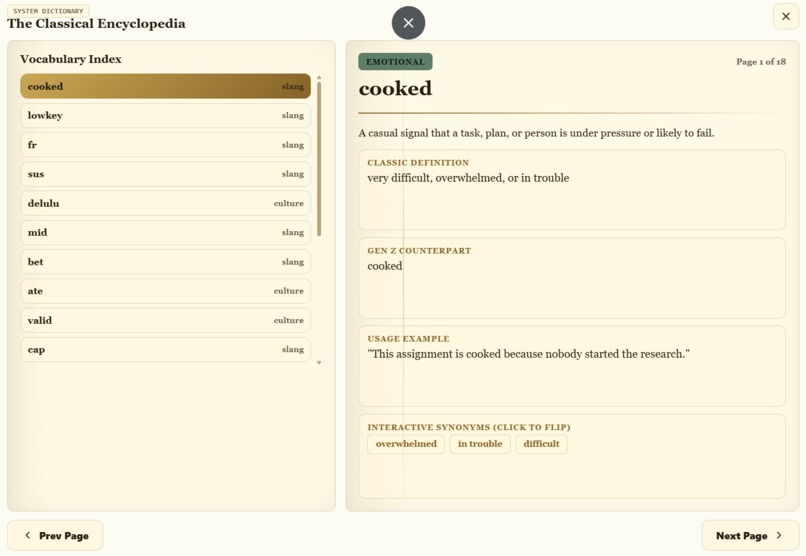Click the 'Page 1 of 18' indicator

pyautogui.click(x=761, y=62)
